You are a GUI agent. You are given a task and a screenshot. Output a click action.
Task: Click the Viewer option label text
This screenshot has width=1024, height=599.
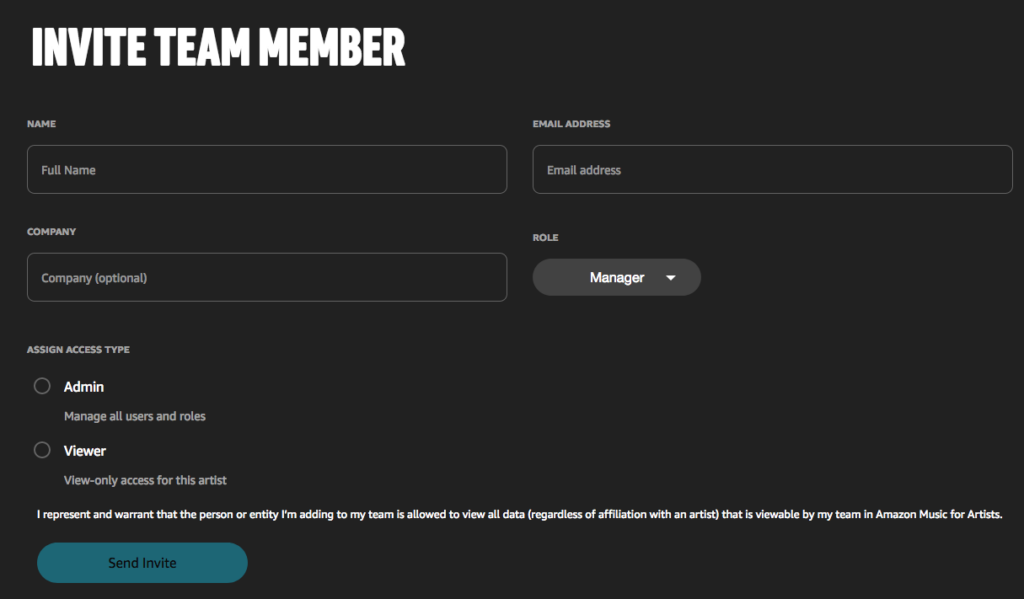(85, 451)
